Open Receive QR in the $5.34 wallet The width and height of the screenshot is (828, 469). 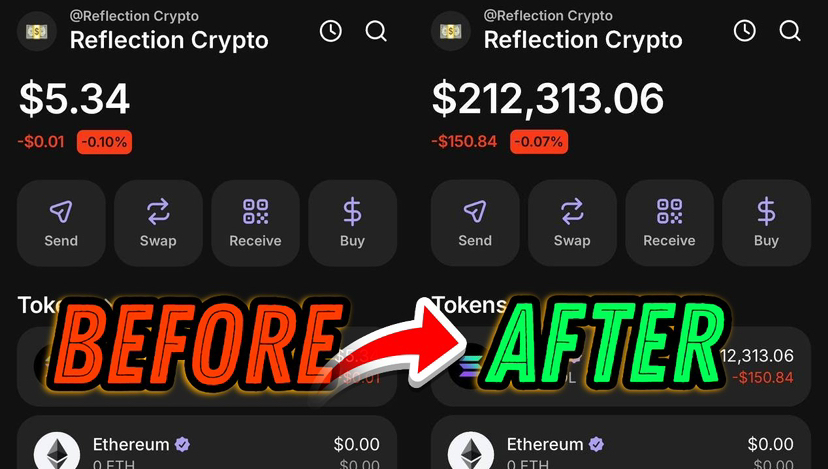click(x=256, y=223)
